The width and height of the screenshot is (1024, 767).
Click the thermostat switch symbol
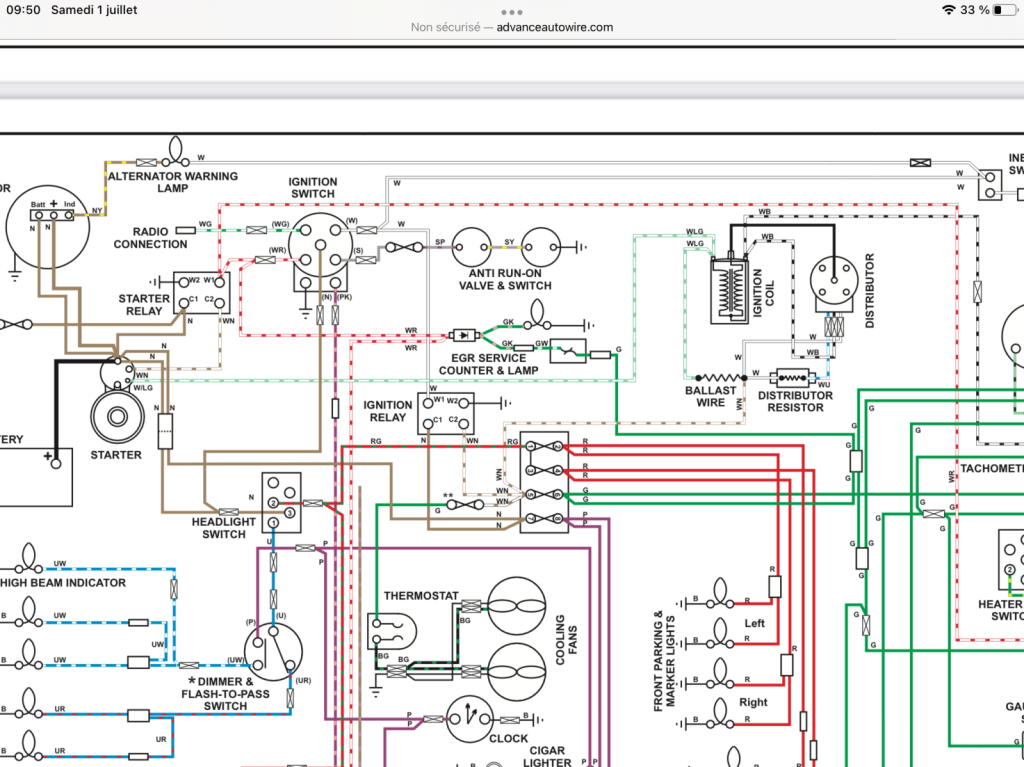pyautogui.click(x=392, y=632)
